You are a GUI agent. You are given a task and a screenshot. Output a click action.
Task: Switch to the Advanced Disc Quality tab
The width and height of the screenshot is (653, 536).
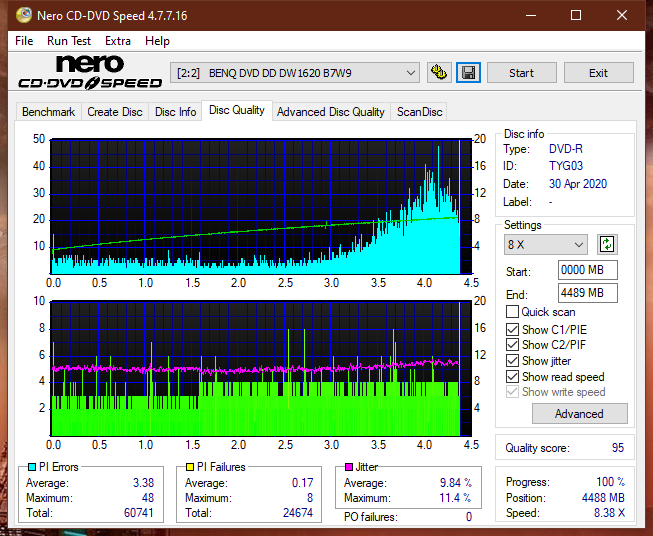pos(331,112)
